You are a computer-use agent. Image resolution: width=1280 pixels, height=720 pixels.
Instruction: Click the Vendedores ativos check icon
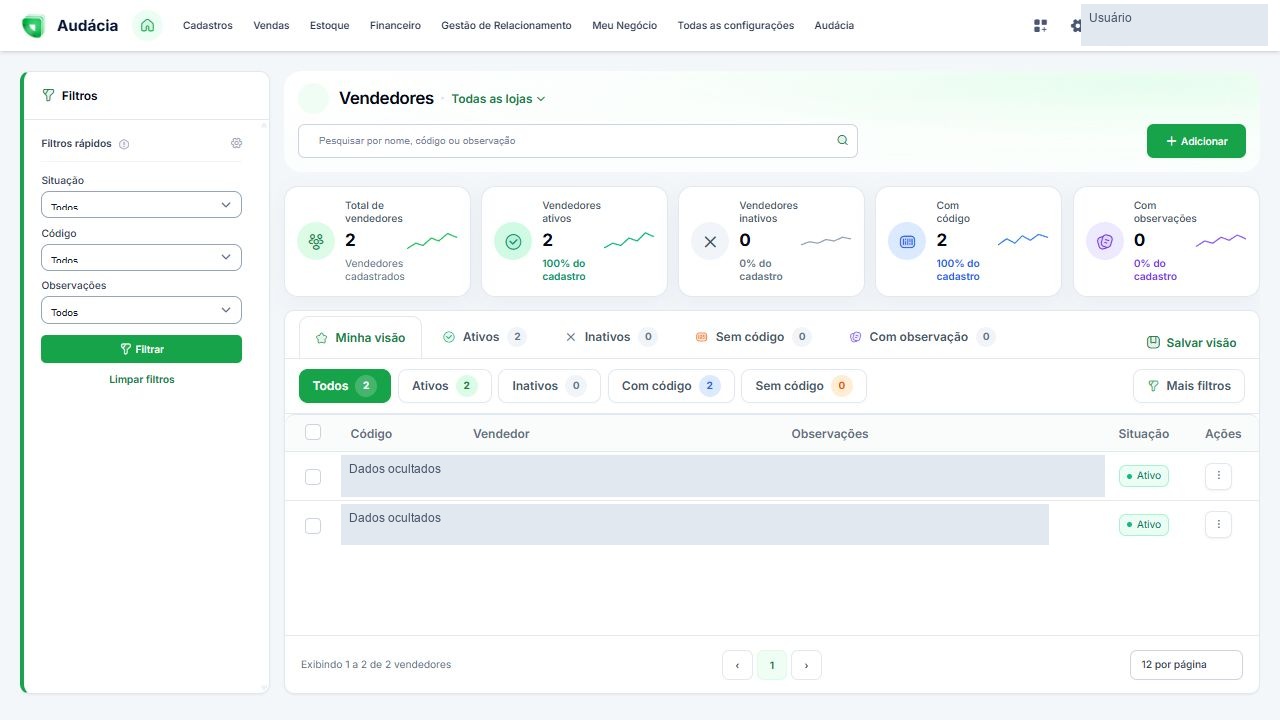[513, 241]
